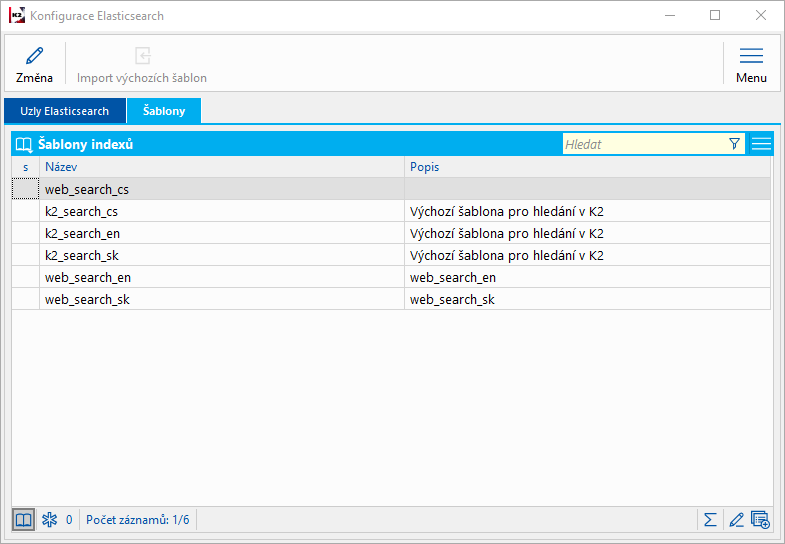This screenshot has width=785, height=544.
Task: Click the Změna pencil button
Action: 34,65
